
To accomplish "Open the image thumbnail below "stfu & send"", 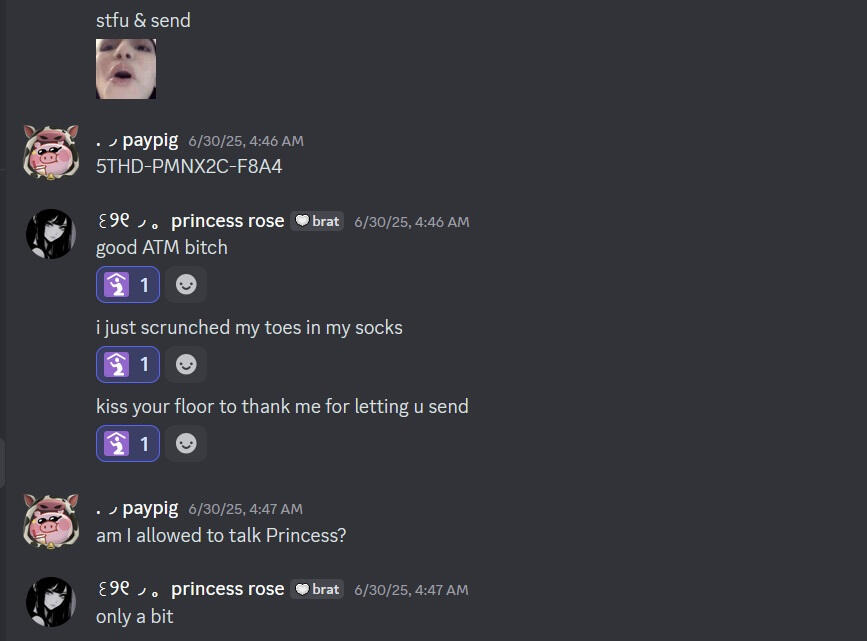I will click(x=126, y=69).
